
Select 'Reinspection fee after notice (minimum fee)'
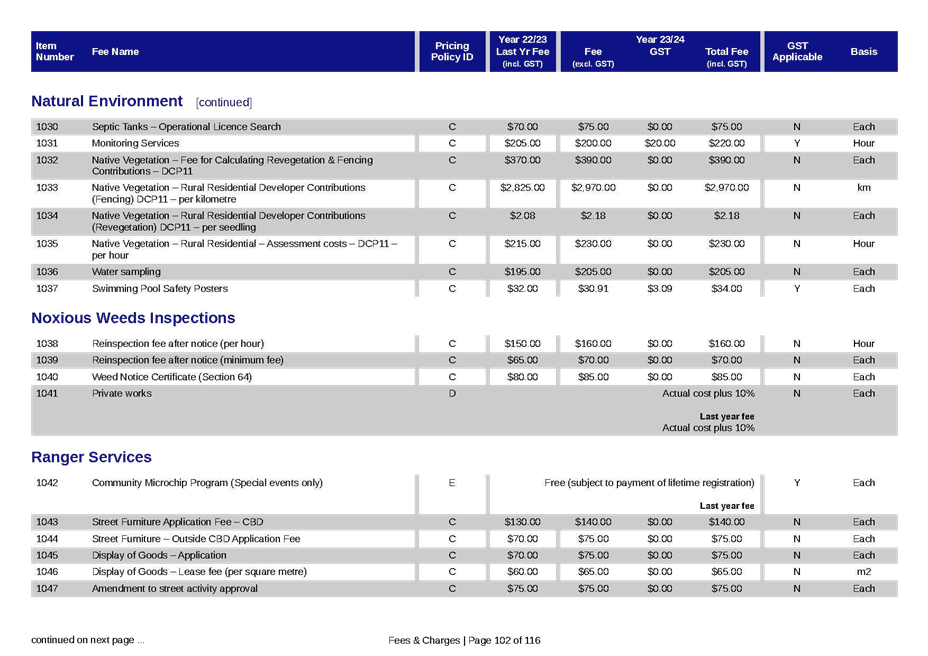point(188,360)
